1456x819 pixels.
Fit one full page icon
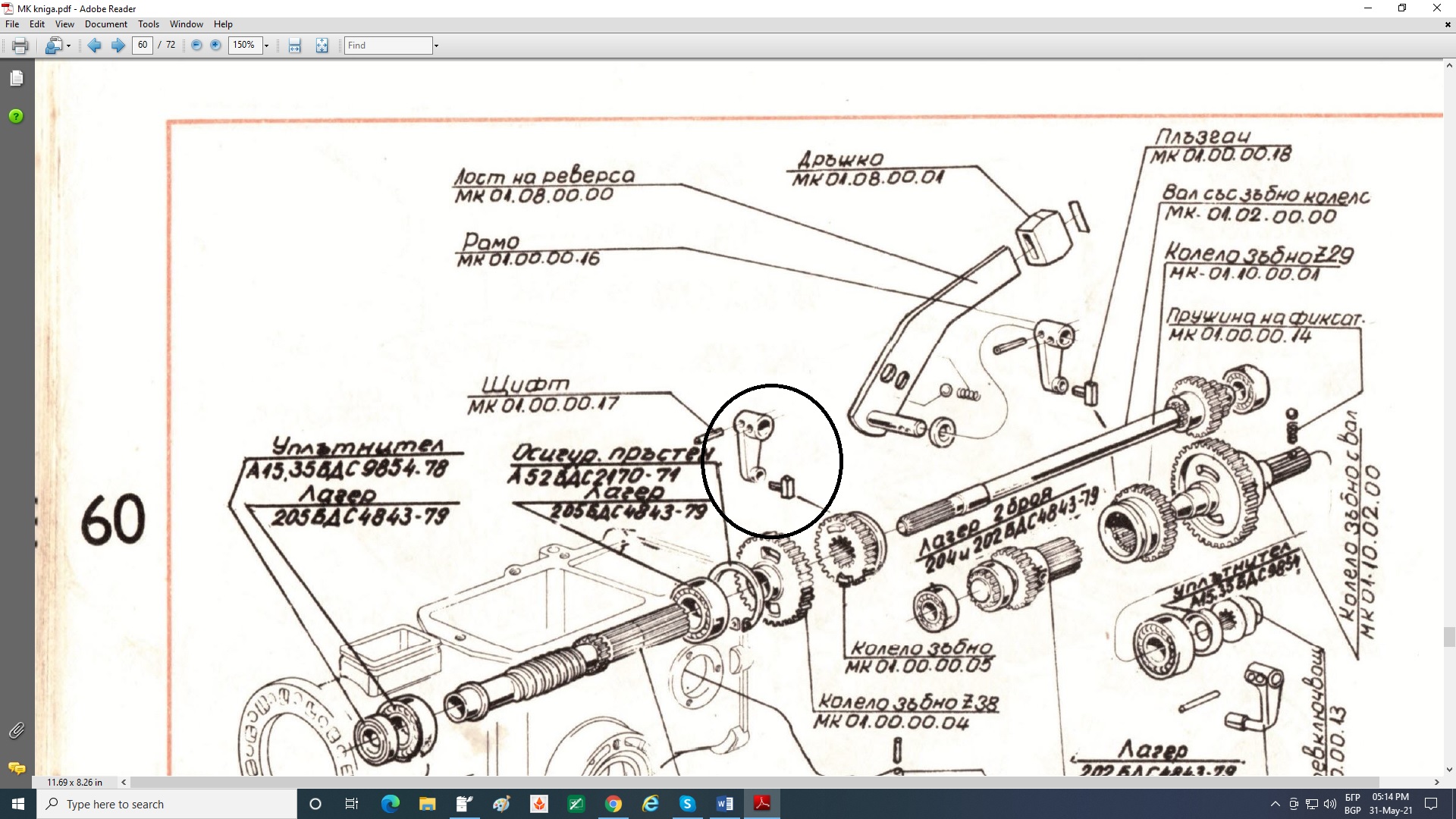point(322,45)
